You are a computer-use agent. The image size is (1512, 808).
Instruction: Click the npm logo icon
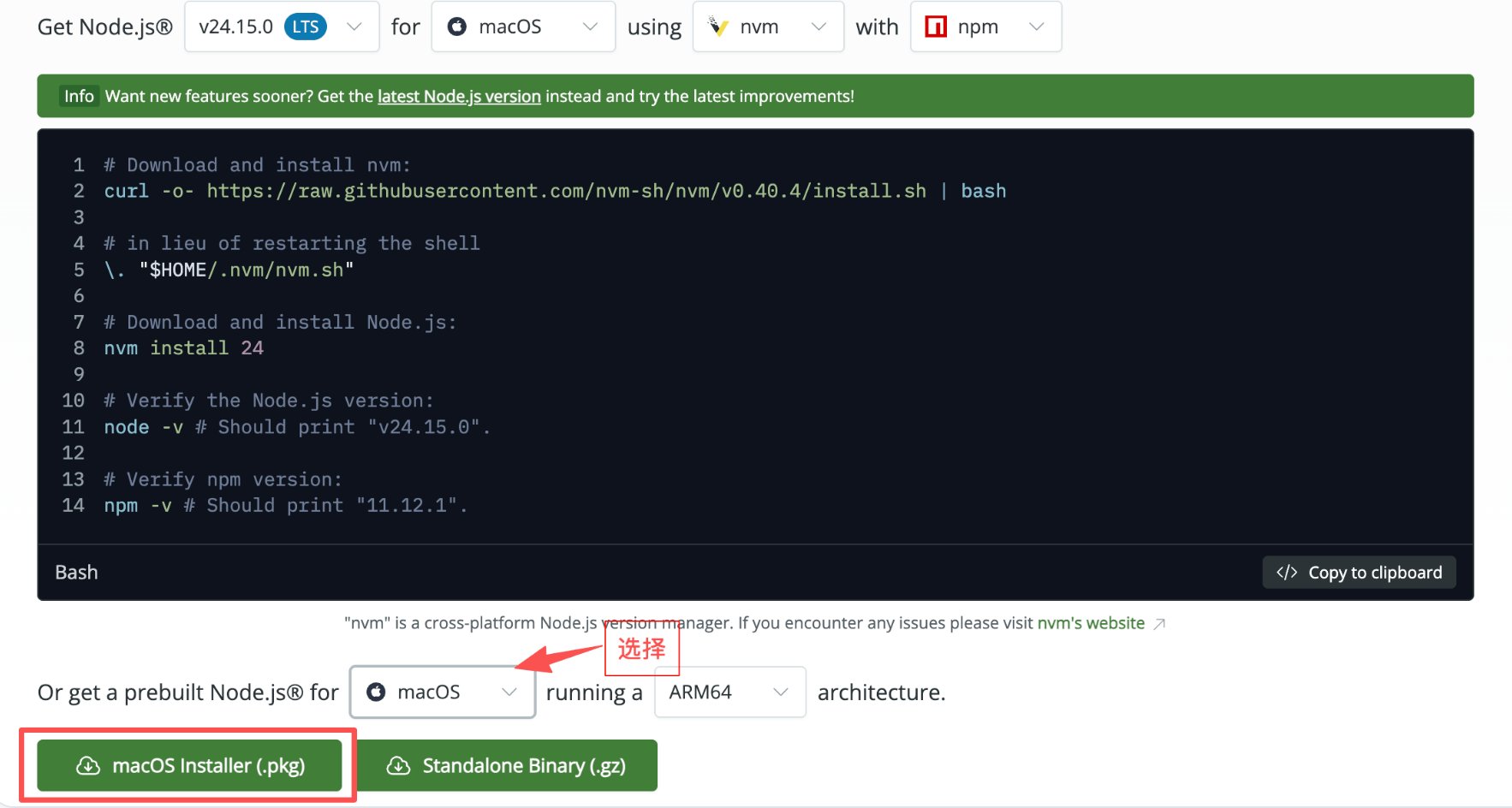pyautogui.click(x=936, y=27)
